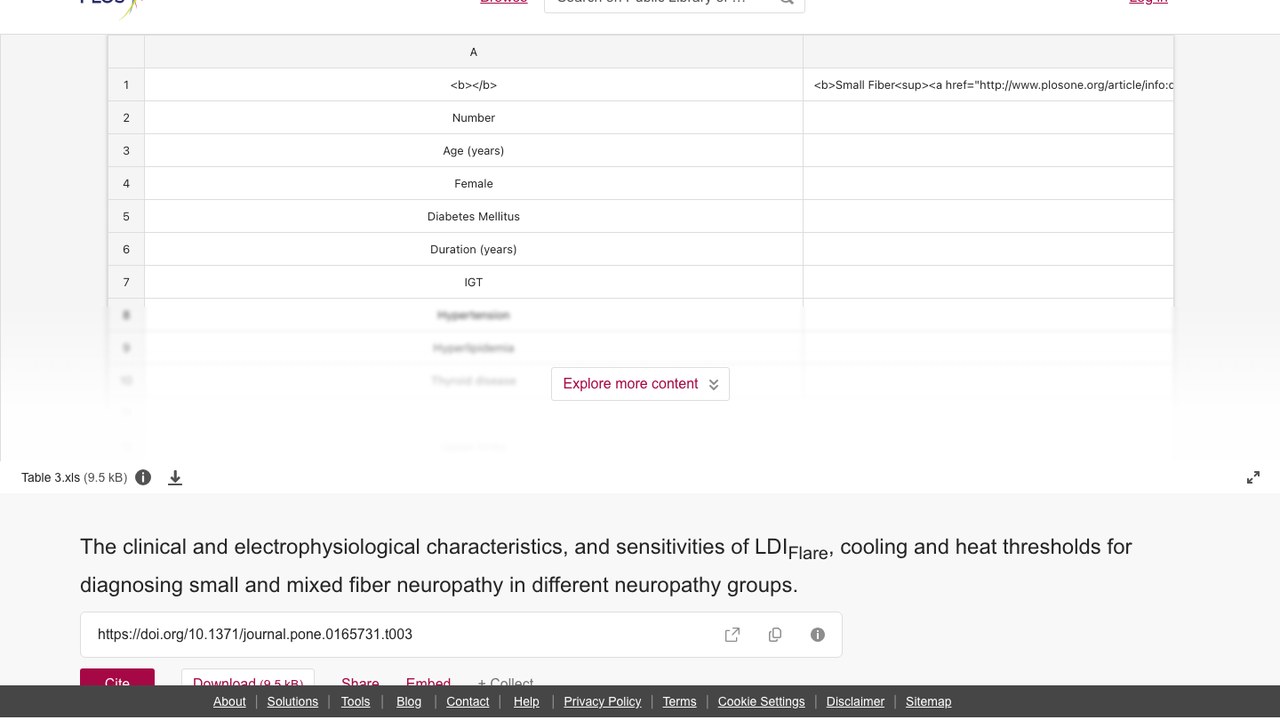Copy the DOI with the copy icon
Screen dimensions: 1280x720
775,635
